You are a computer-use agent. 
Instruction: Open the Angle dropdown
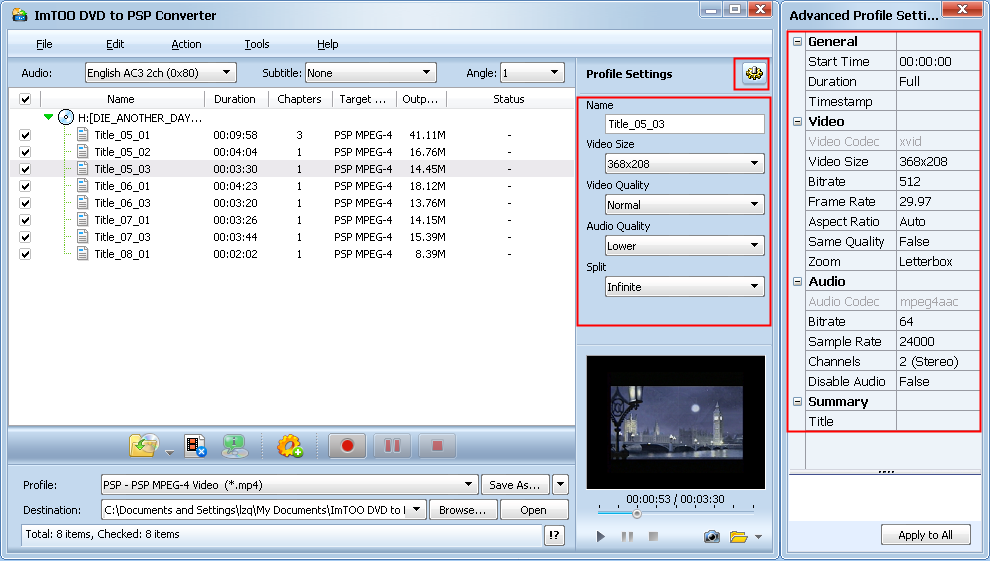pos(532,73)
